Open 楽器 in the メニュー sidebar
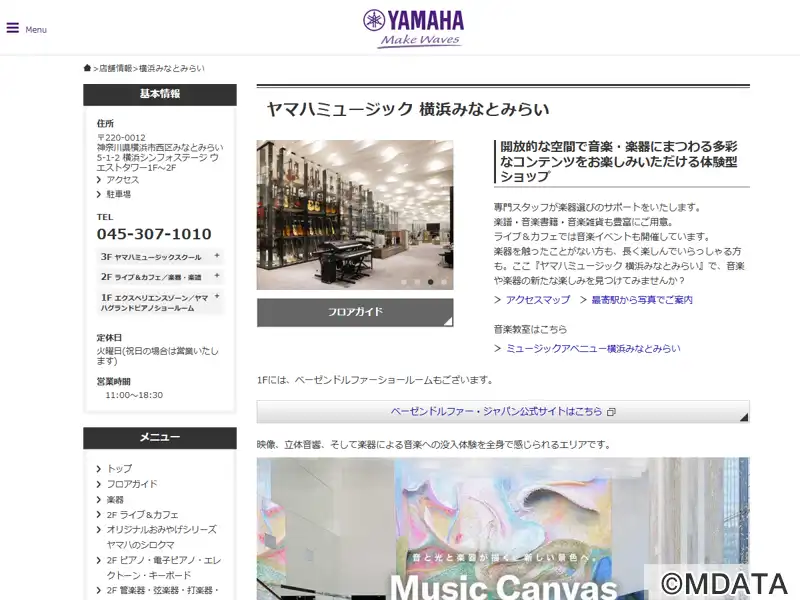 (115, 499)
